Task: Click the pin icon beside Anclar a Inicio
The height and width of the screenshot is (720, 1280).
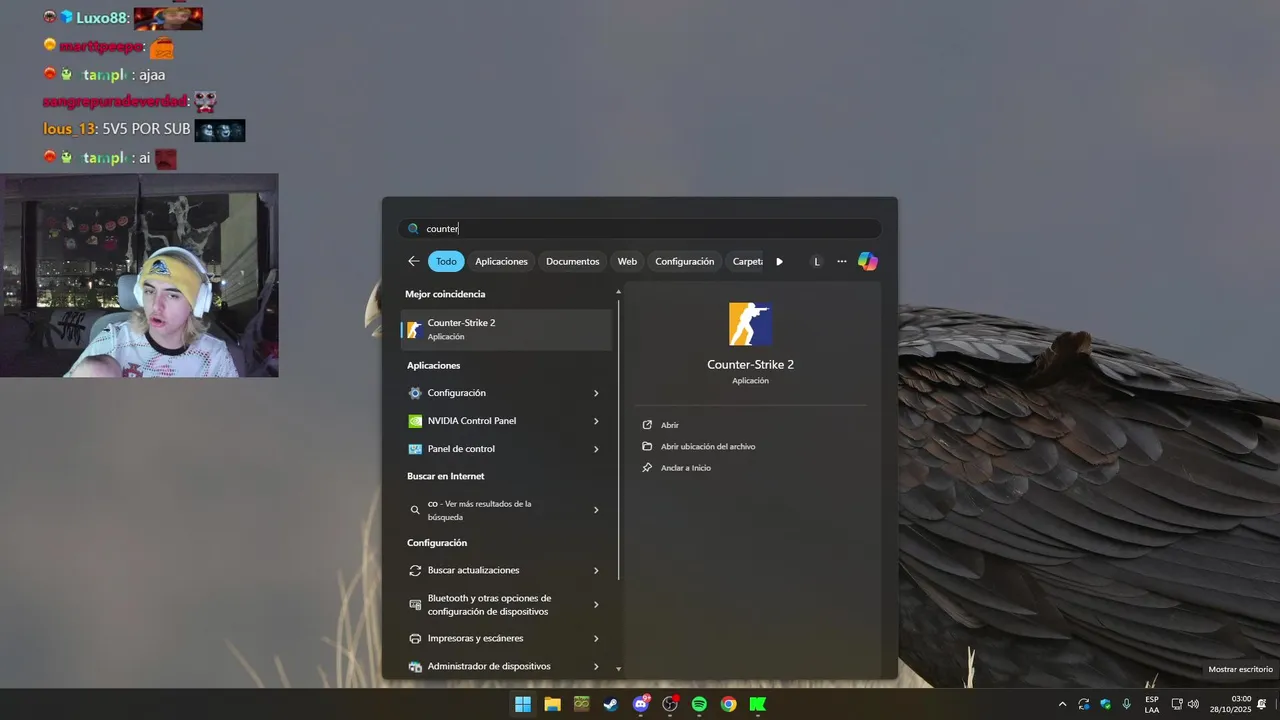Action: [x=647, y=468]
